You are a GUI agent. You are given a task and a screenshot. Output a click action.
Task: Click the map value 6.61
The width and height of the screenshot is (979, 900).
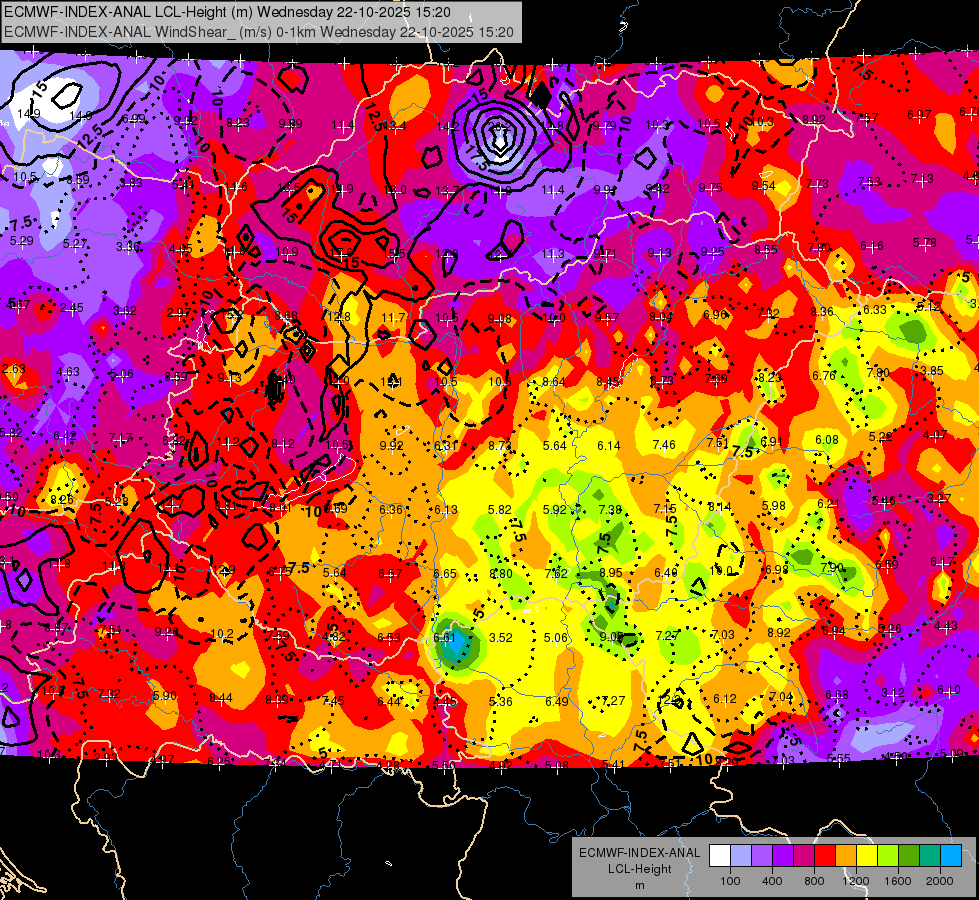(445, 638)
